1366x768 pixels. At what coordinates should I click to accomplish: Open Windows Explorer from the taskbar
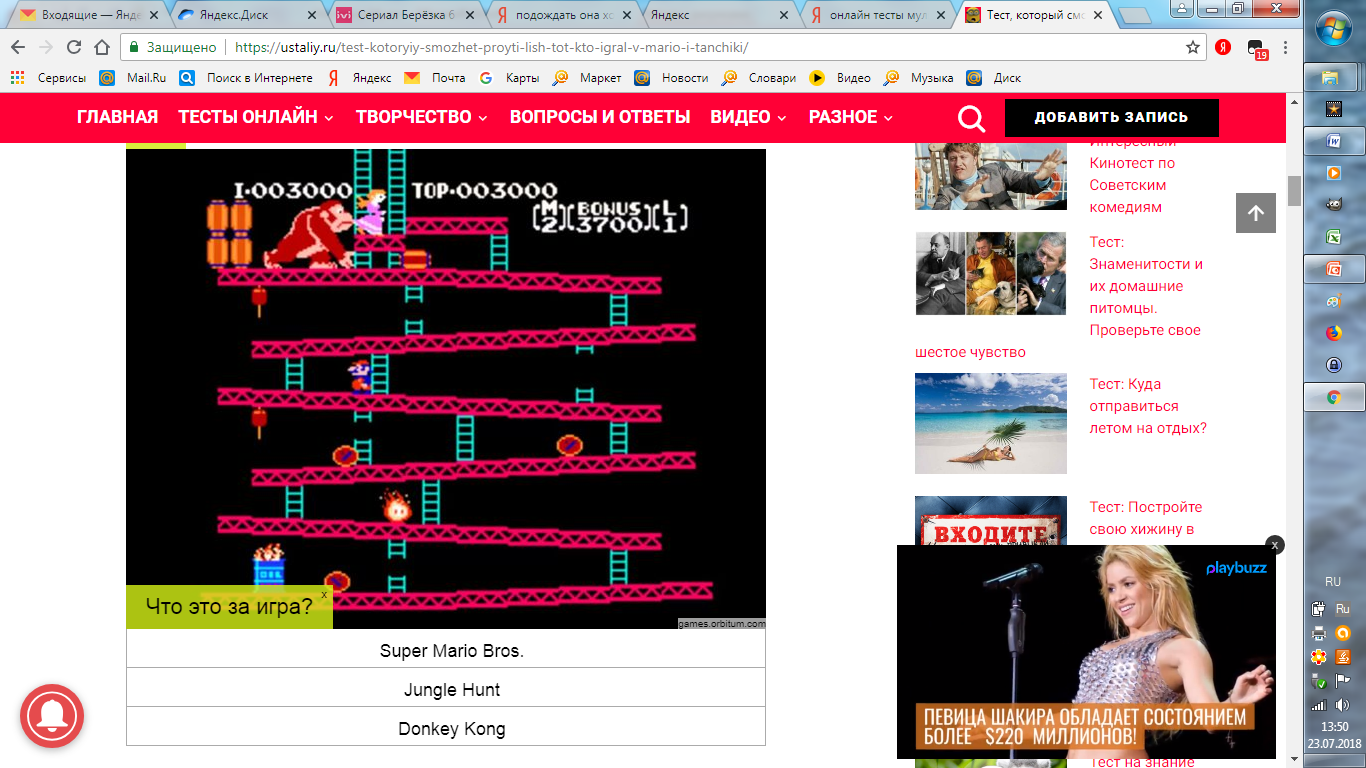point(1332,77)
